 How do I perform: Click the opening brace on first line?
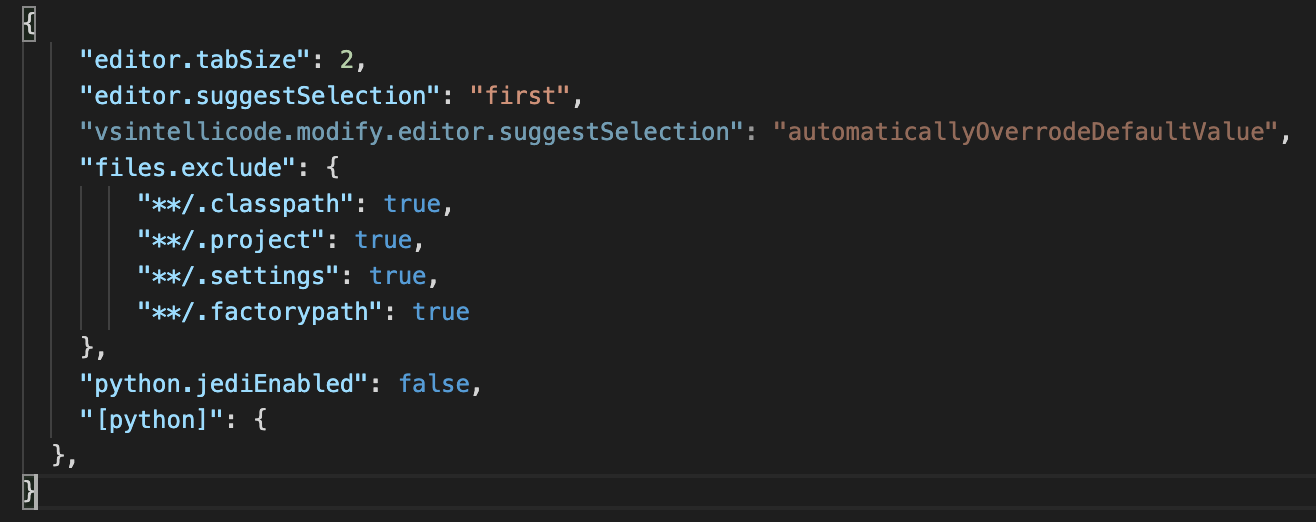(30, 24)
